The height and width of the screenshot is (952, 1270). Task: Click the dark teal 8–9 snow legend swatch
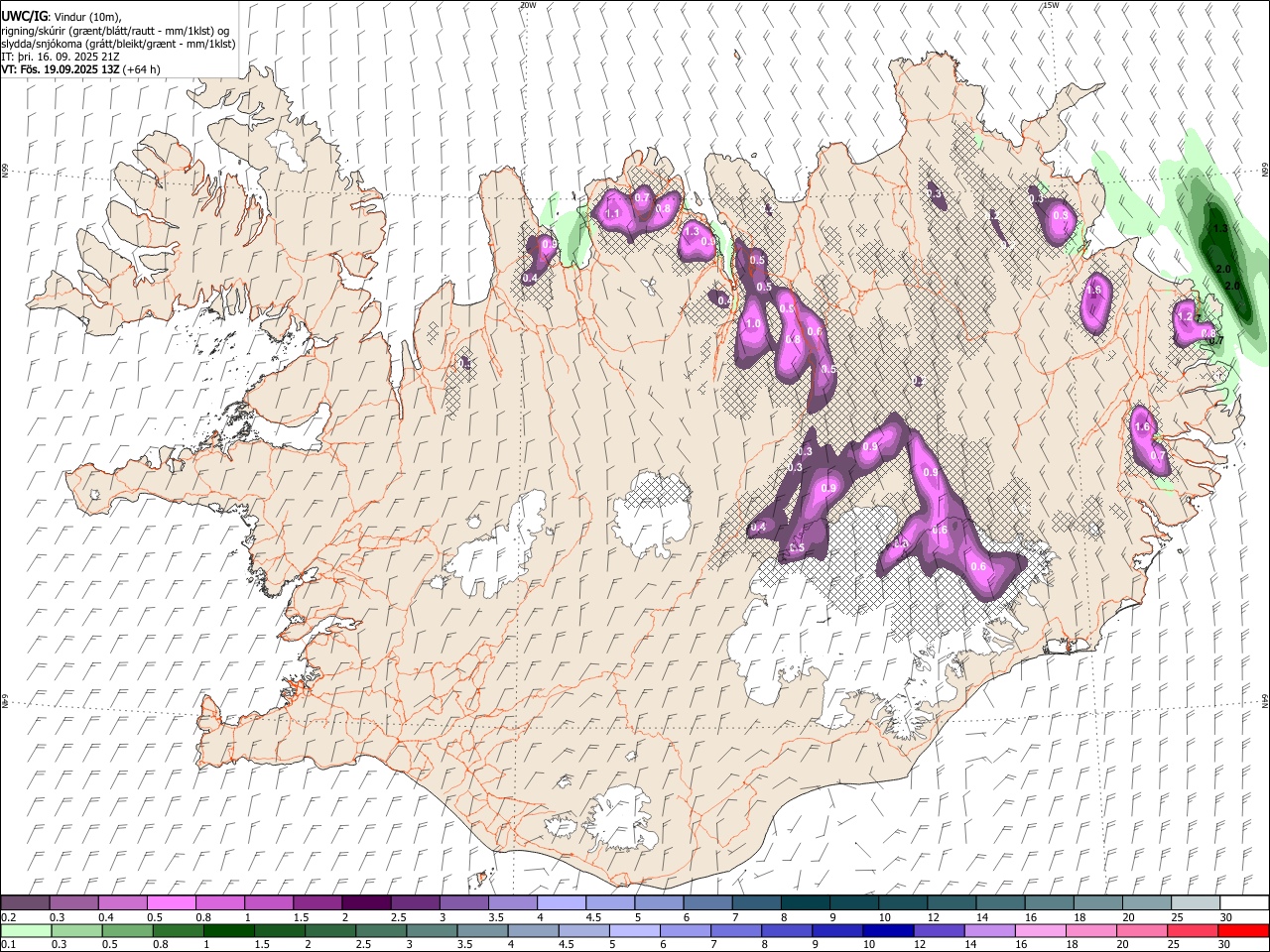[805, 902]
